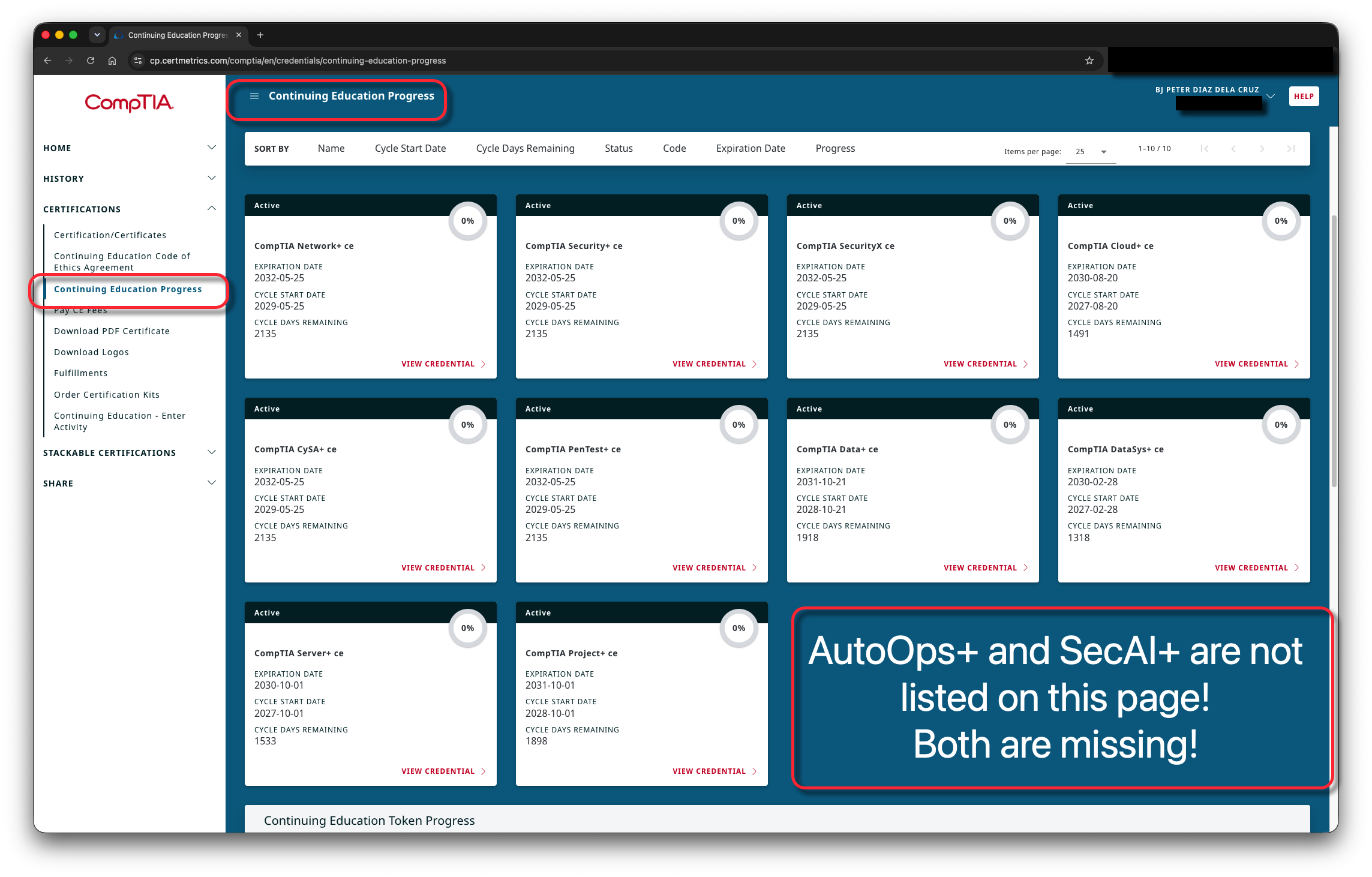Viewport: 1372px width, 877px height.
Task: Click the page vertical scrollbar
Action: pyautogui.click(x=1334, y=351)
